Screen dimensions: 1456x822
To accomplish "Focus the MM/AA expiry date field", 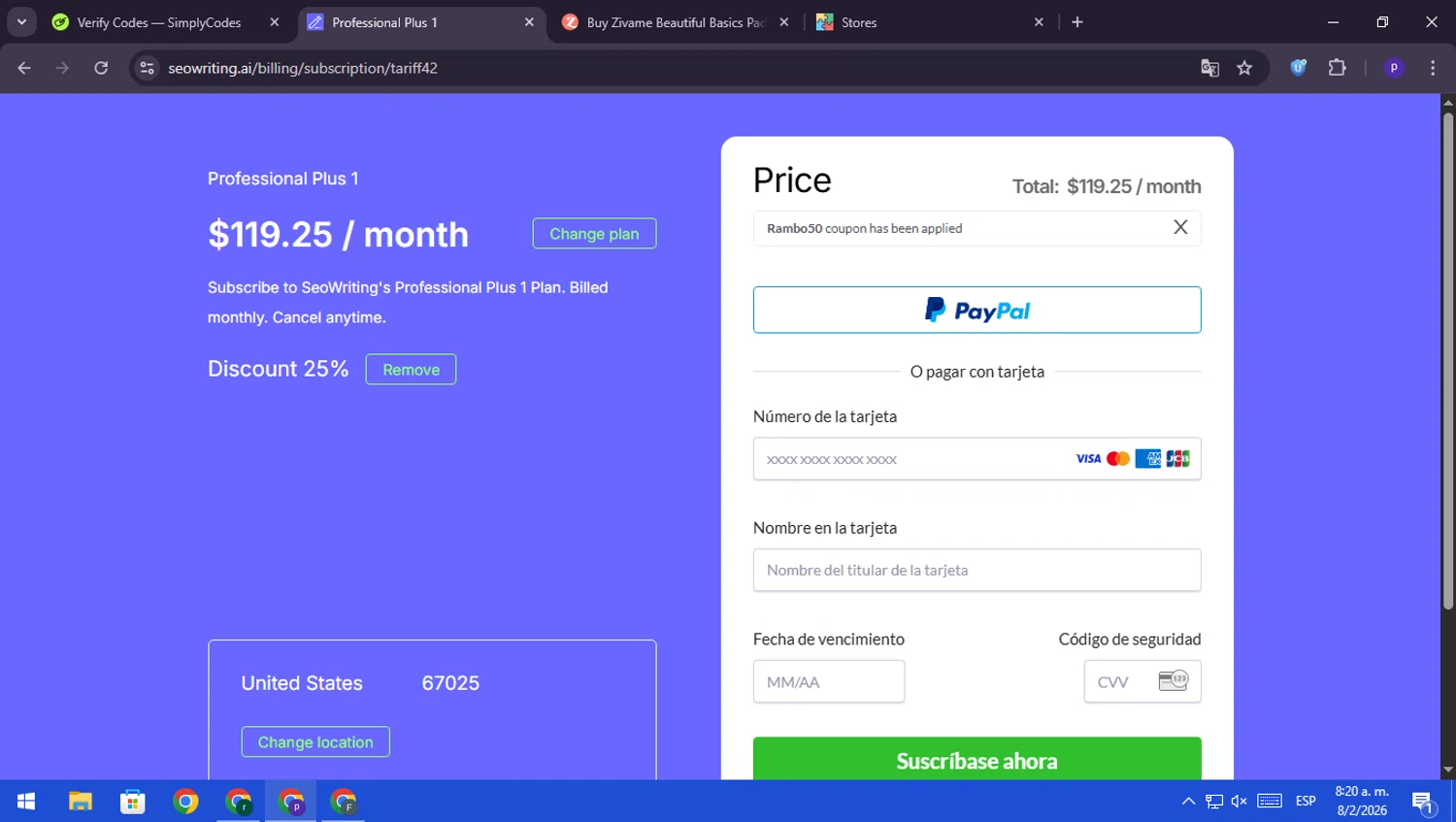I will (829, 682).
